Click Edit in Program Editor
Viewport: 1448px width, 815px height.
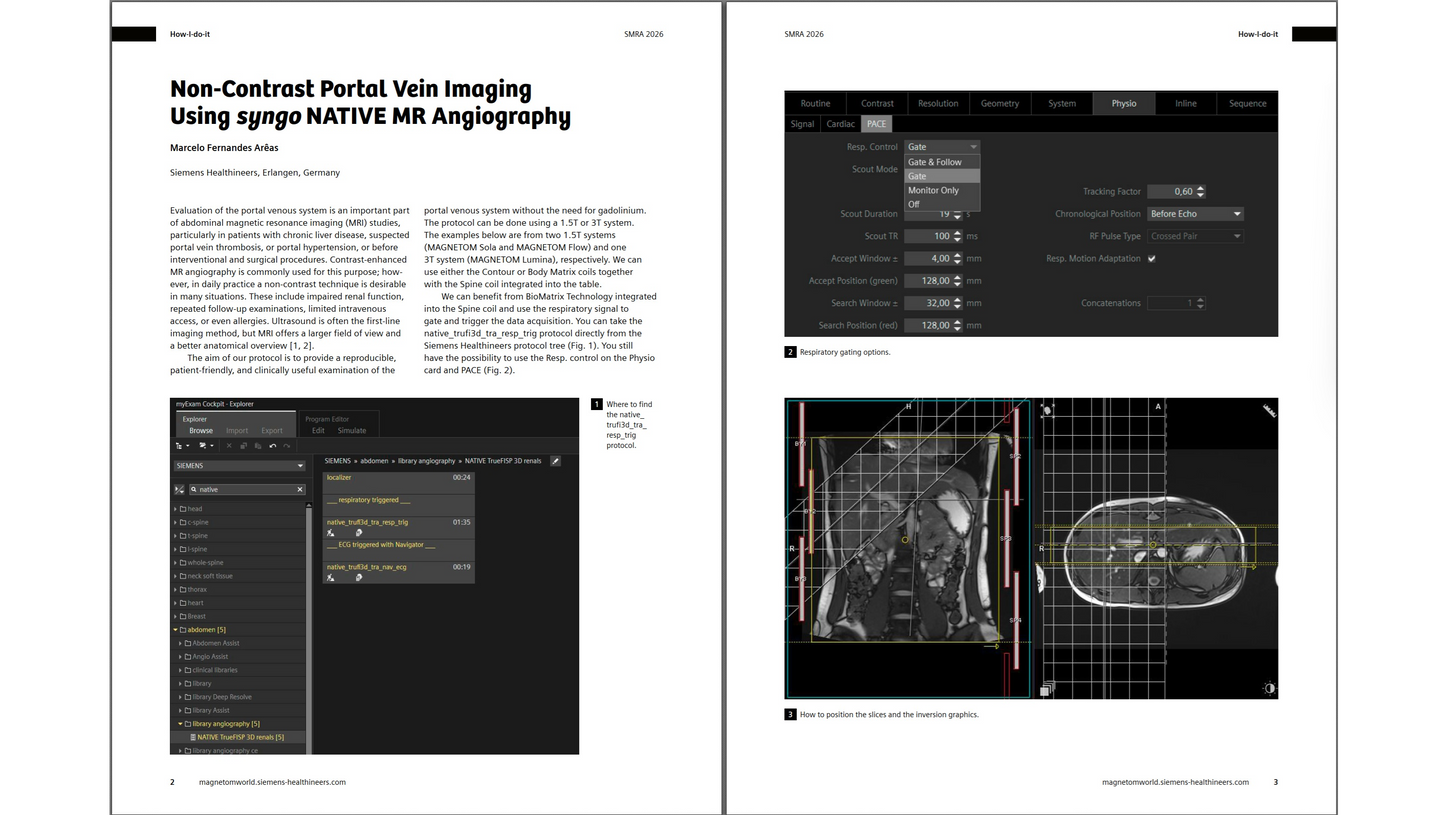[x=318, y=431]
